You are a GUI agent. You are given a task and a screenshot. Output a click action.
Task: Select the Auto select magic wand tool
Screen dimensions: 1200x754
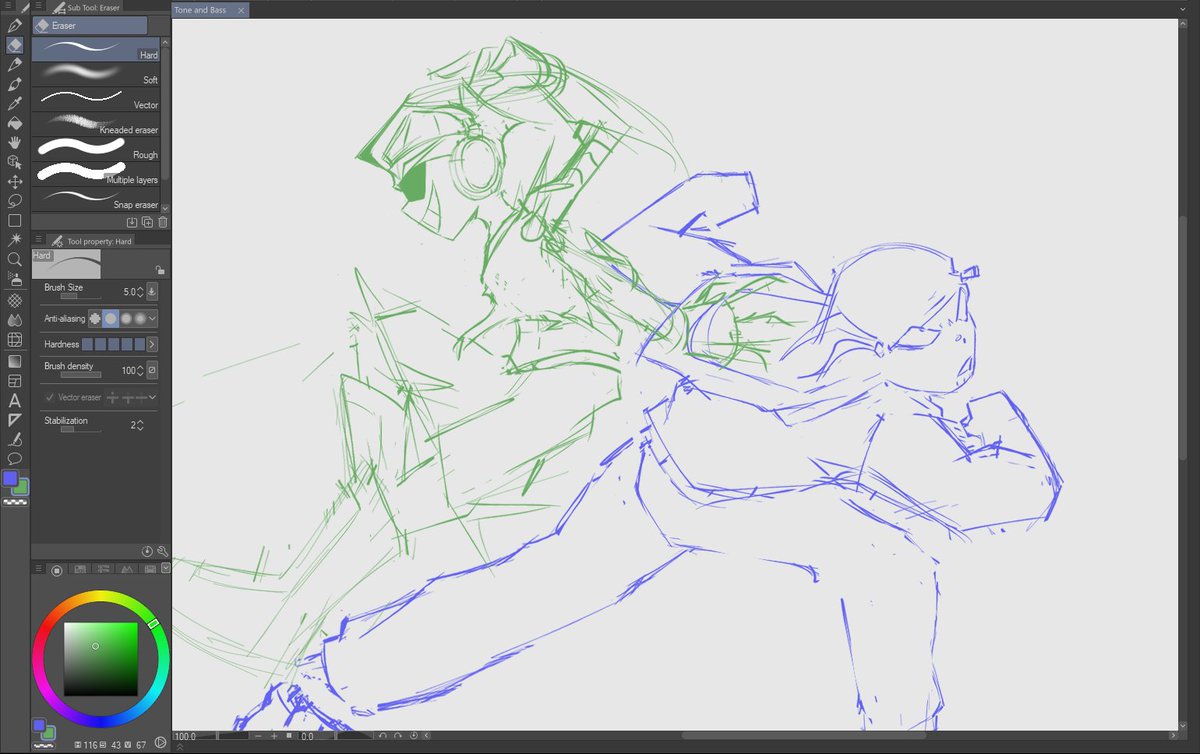tap(14, 240)
